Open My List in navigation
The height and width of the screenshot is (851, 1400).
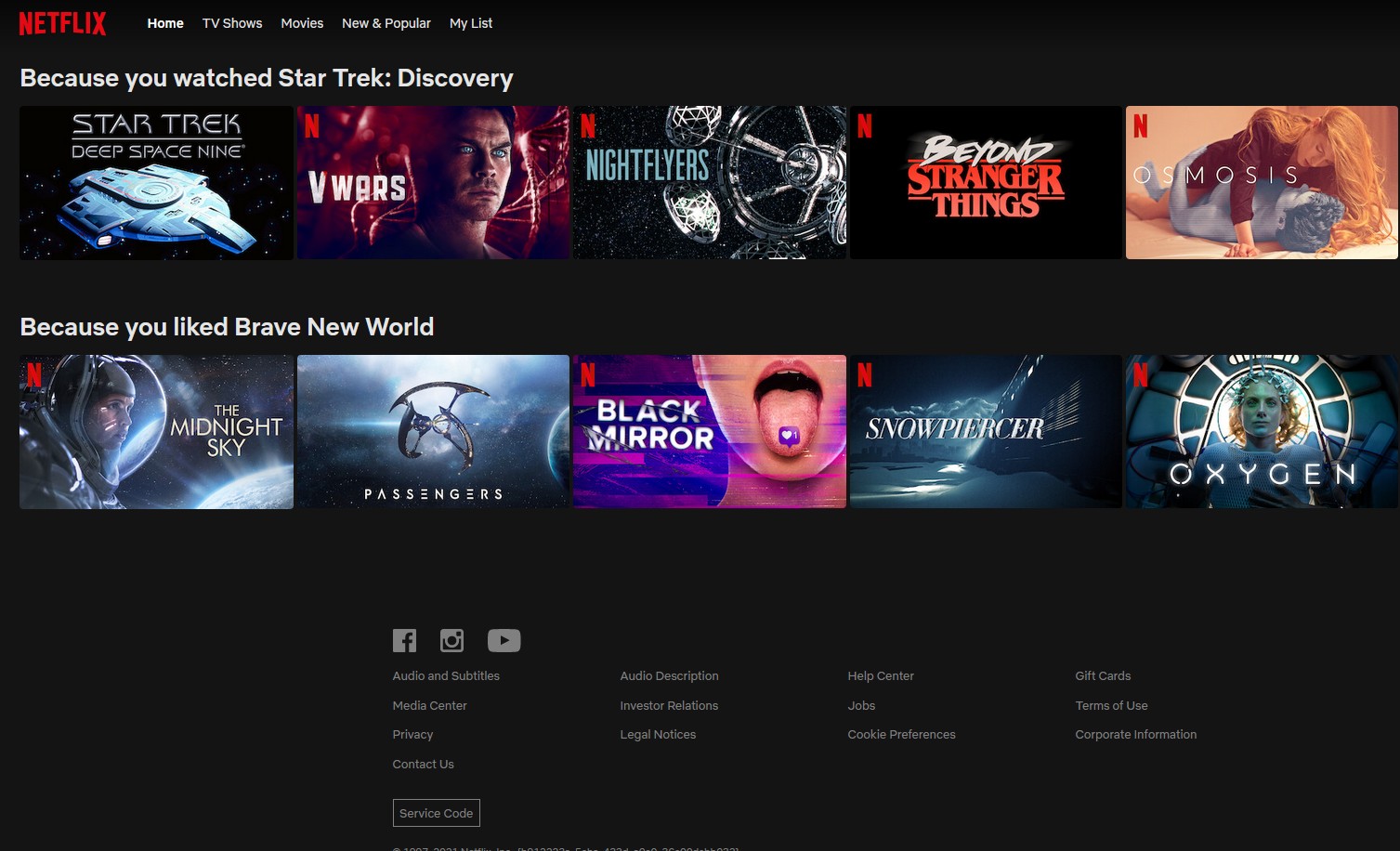(471, 23)
